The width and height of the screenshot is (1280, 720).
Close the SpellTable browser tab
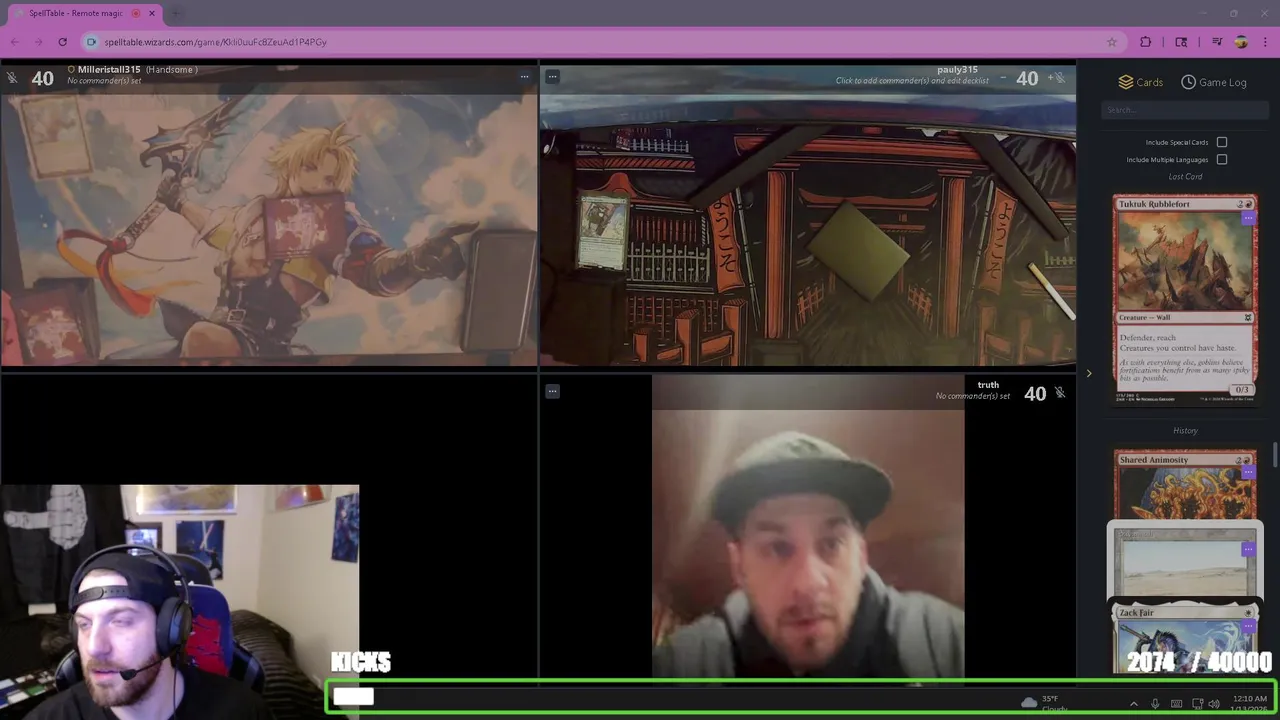click(x=152, y=14)
